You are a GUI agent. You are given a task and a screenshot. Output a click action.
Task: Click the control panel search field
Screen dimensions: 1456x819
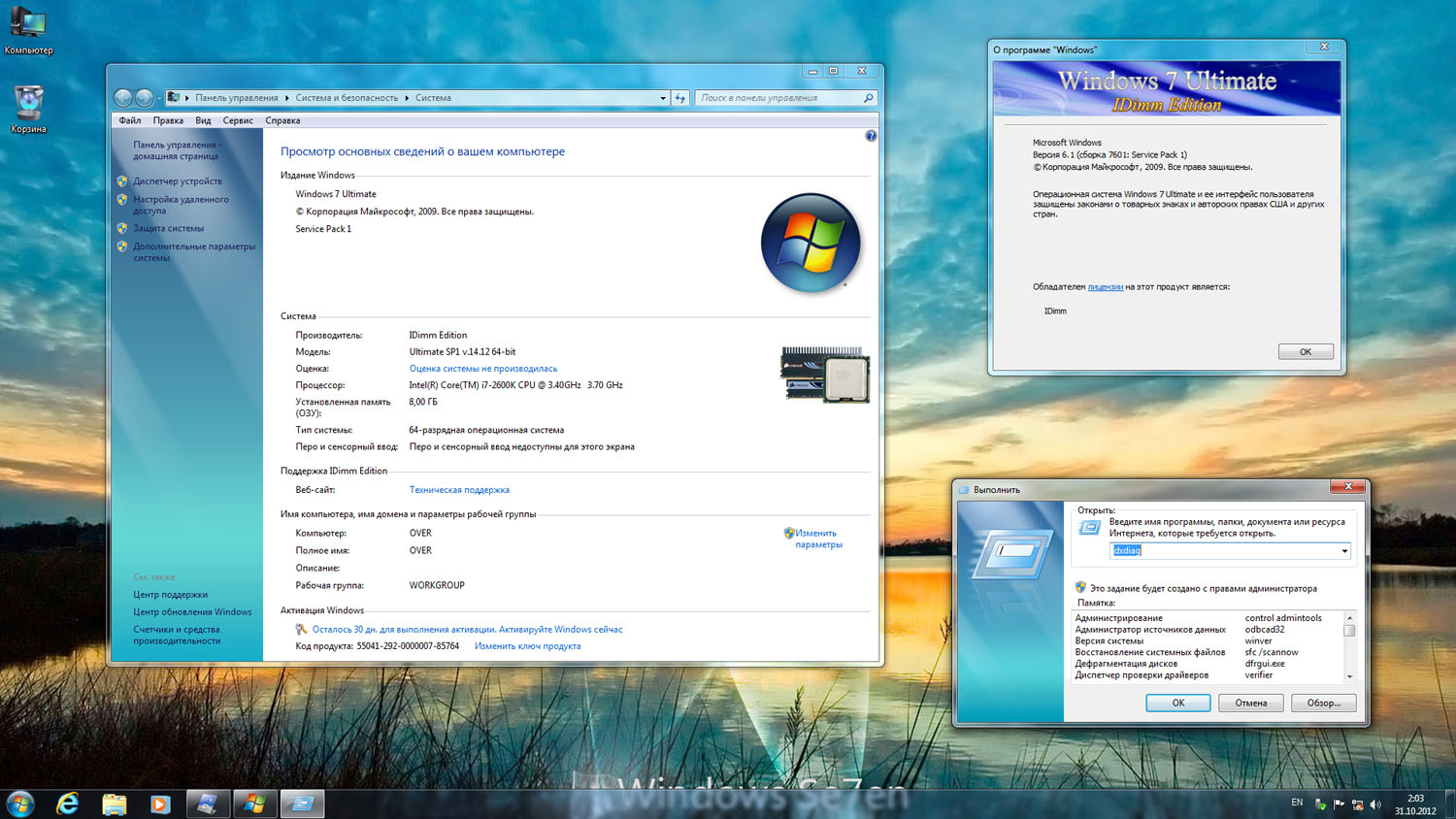(x=778, y=98)
